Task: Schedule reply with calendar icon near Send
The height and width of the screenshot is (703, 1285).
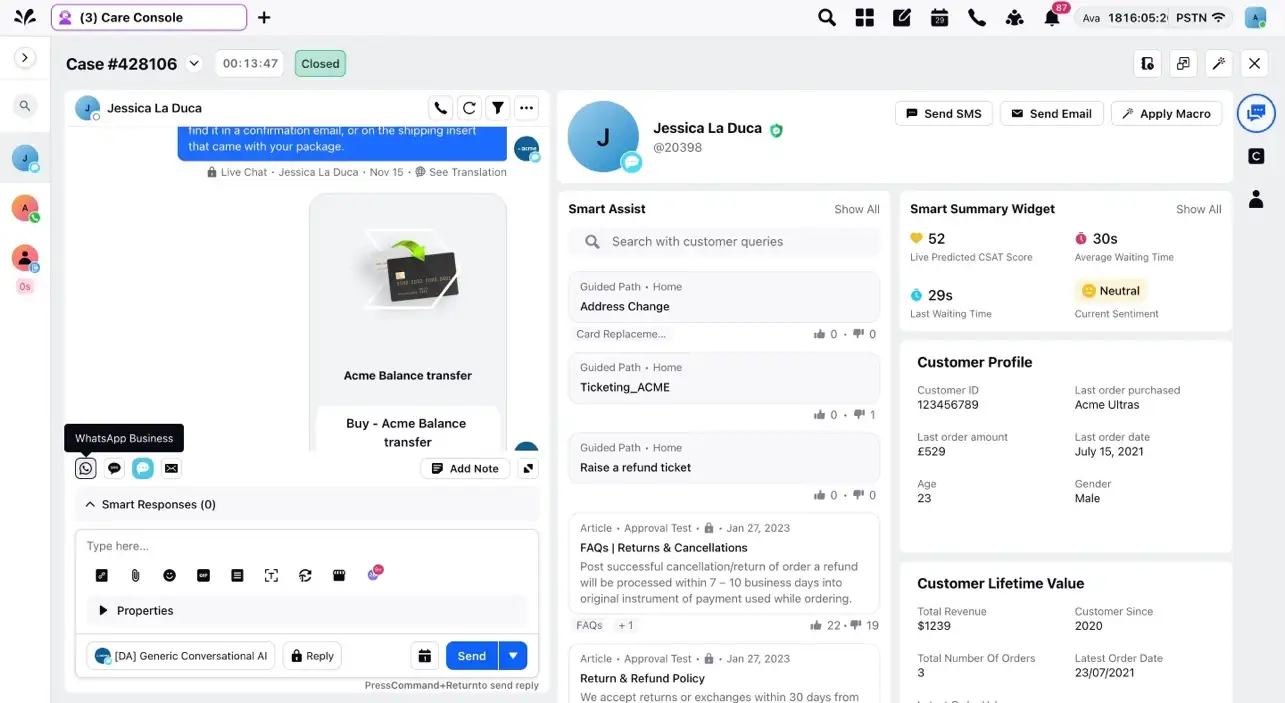Action: pyautogui.click(x=425, y=656)
